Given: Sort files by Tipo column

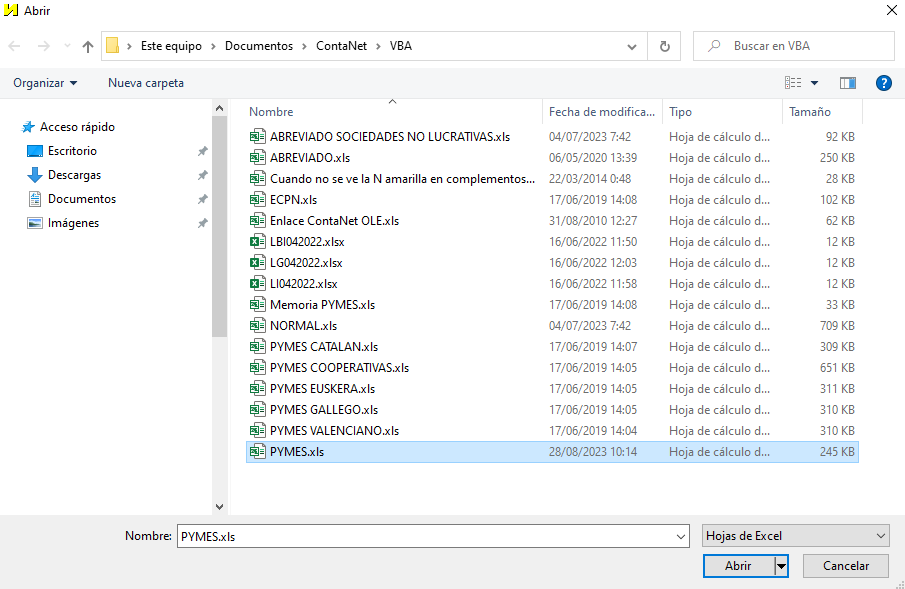Looking at the screenshot, I should click(x=680, y=112).
